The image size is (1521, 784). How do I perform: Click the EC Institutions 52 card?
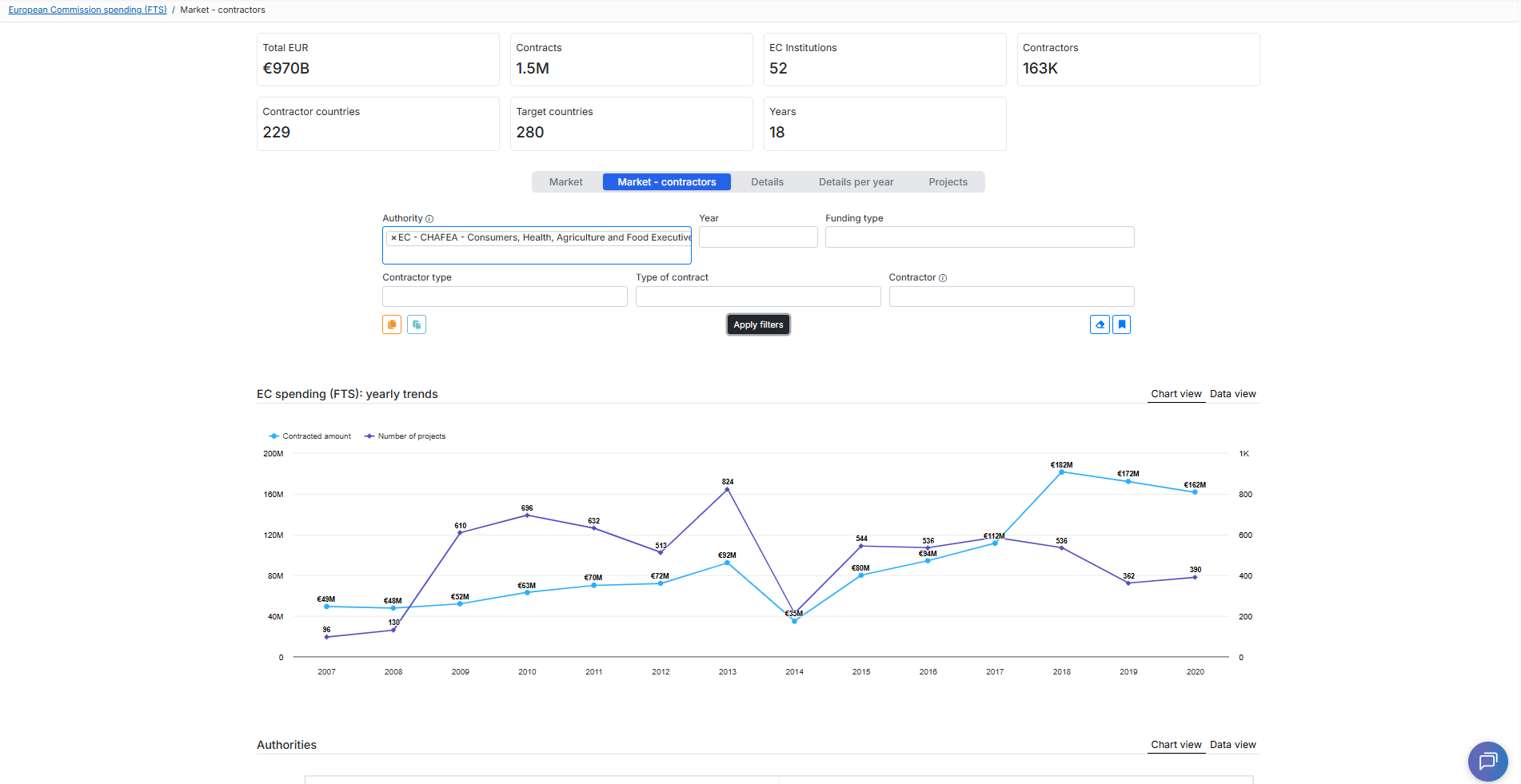click(x=884, y=59)
